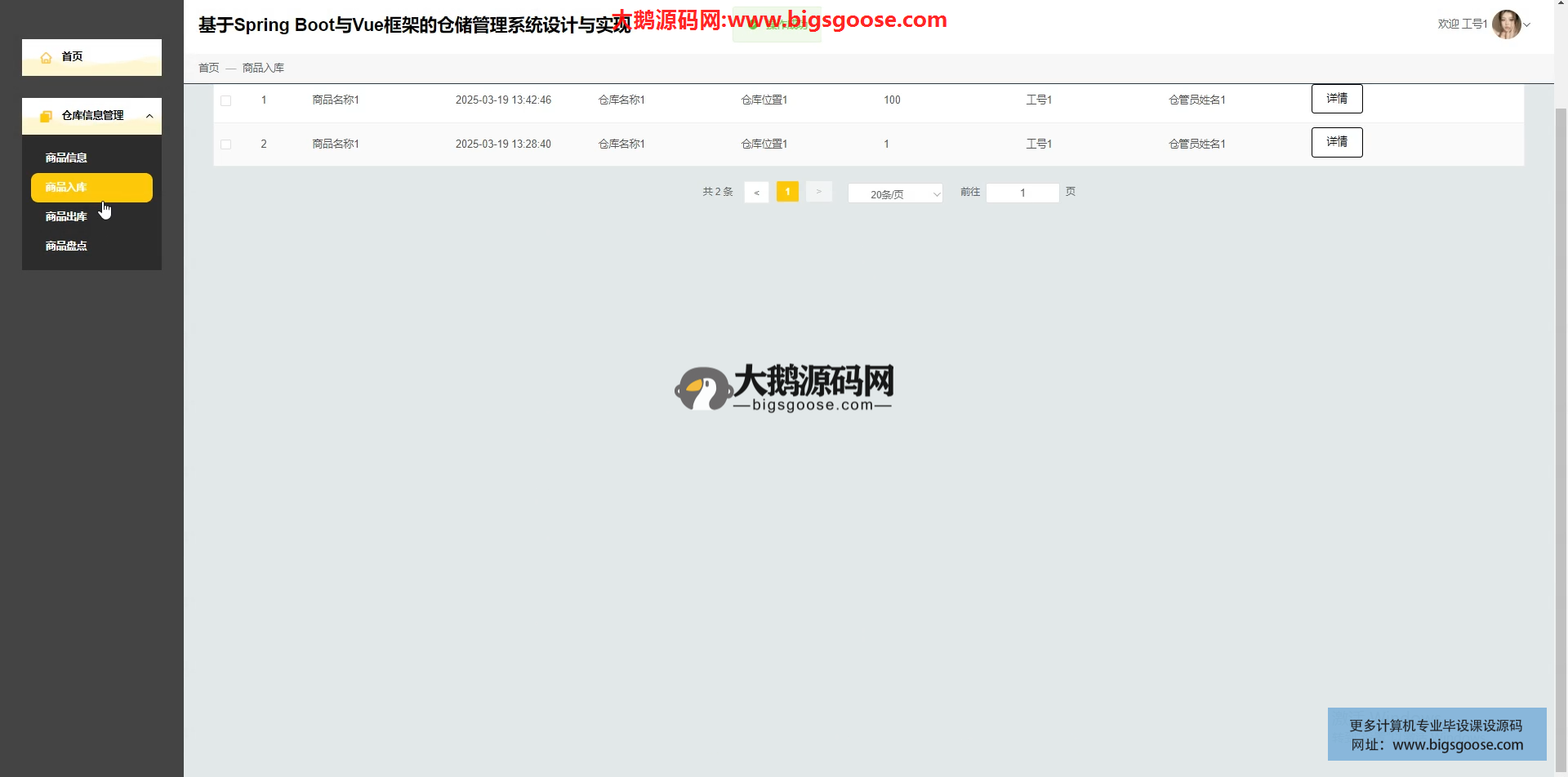
Task: Go to next page arrow
Action: coord(818,192)
